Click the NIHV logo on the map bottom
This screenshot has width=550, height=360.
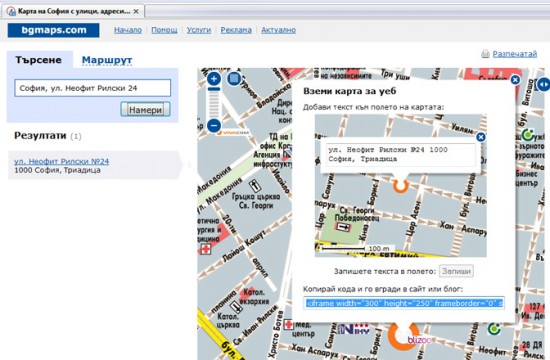click(354, 329)
